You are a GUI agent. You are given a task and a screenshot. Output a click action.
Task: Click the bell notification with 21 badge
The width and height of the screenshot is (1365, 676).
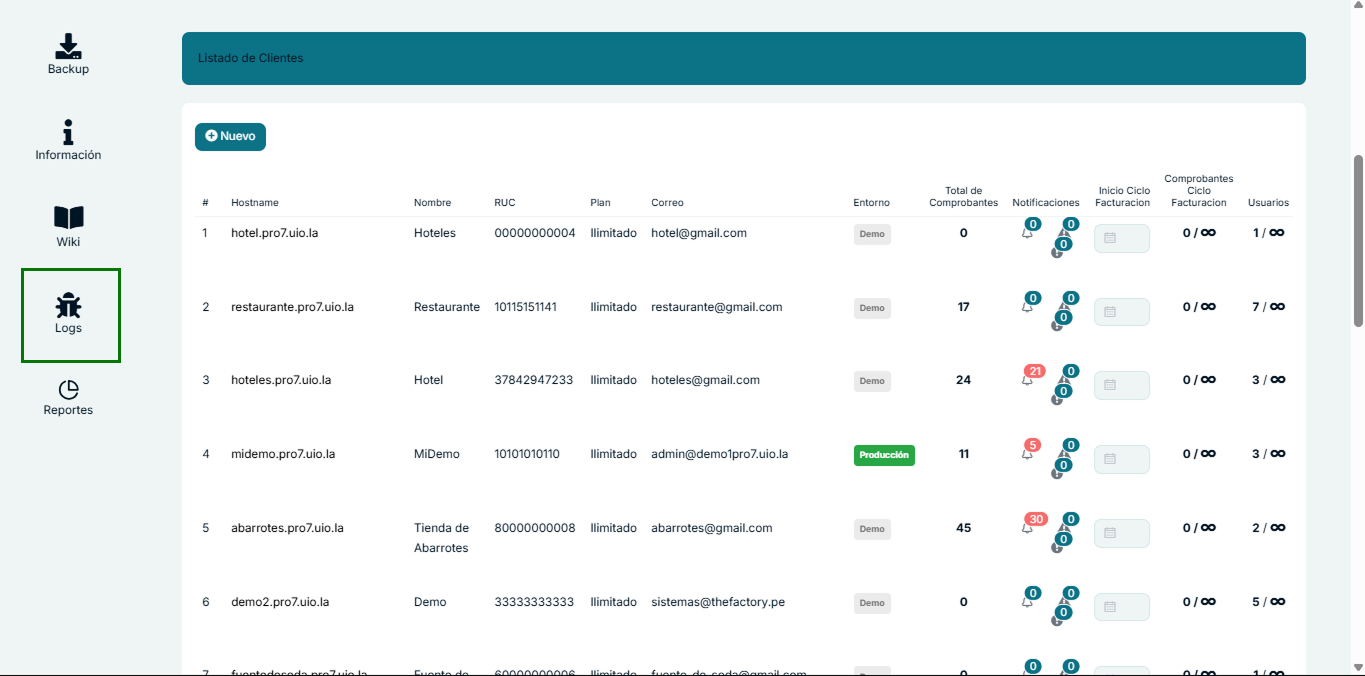pyautogui.click(x=1028, y=379)
